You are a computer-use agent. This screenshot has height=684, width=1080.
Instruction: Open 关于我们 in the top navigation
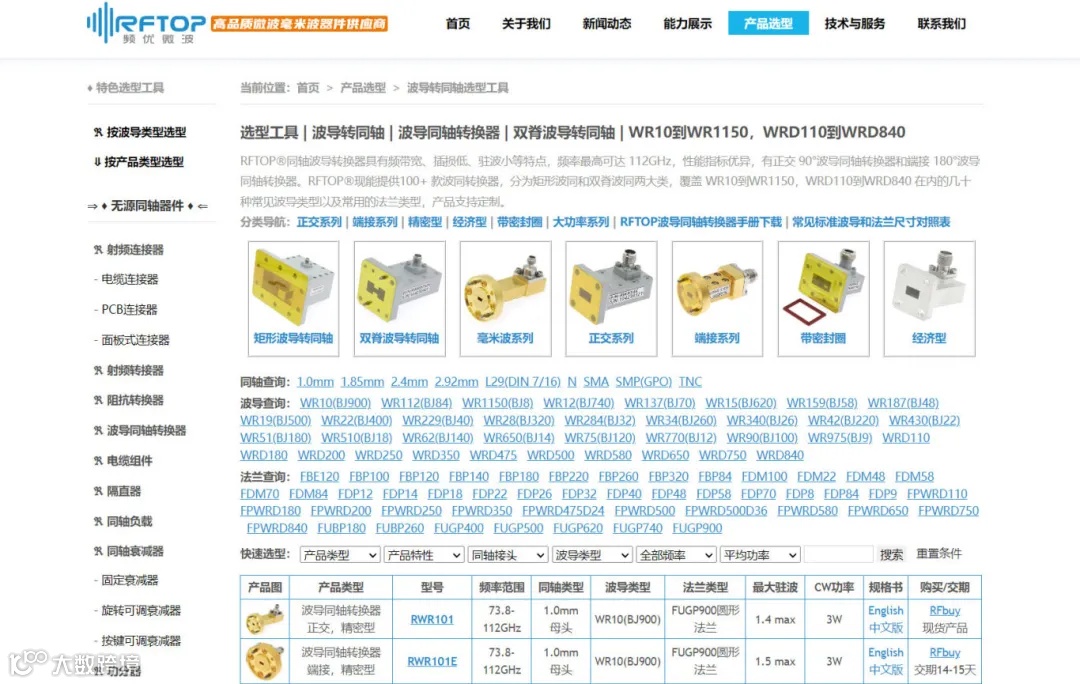tap(526, 23)
